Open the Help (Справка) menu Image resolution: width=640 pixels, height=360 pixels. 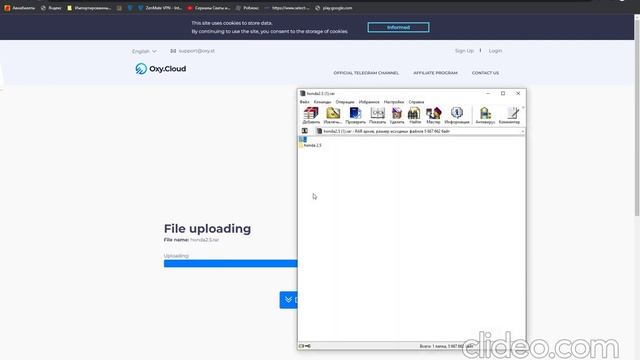tap(416, 102)
